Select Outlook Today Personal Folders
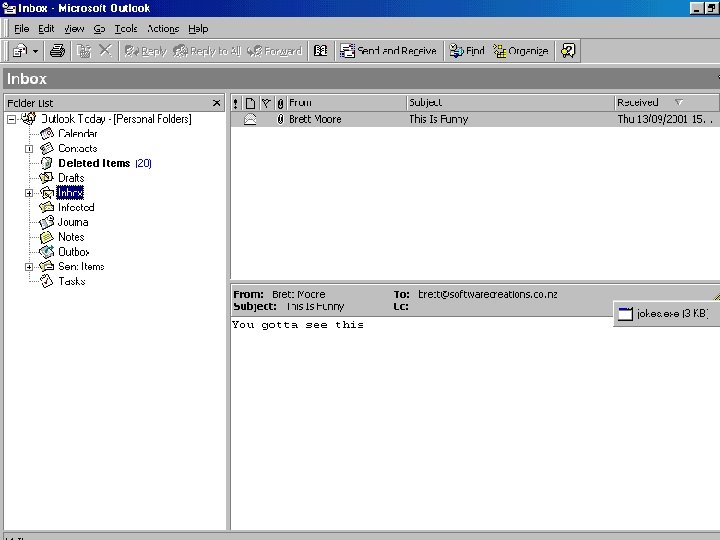Viewport: 720px width, 540px height. tap(116, 119)
